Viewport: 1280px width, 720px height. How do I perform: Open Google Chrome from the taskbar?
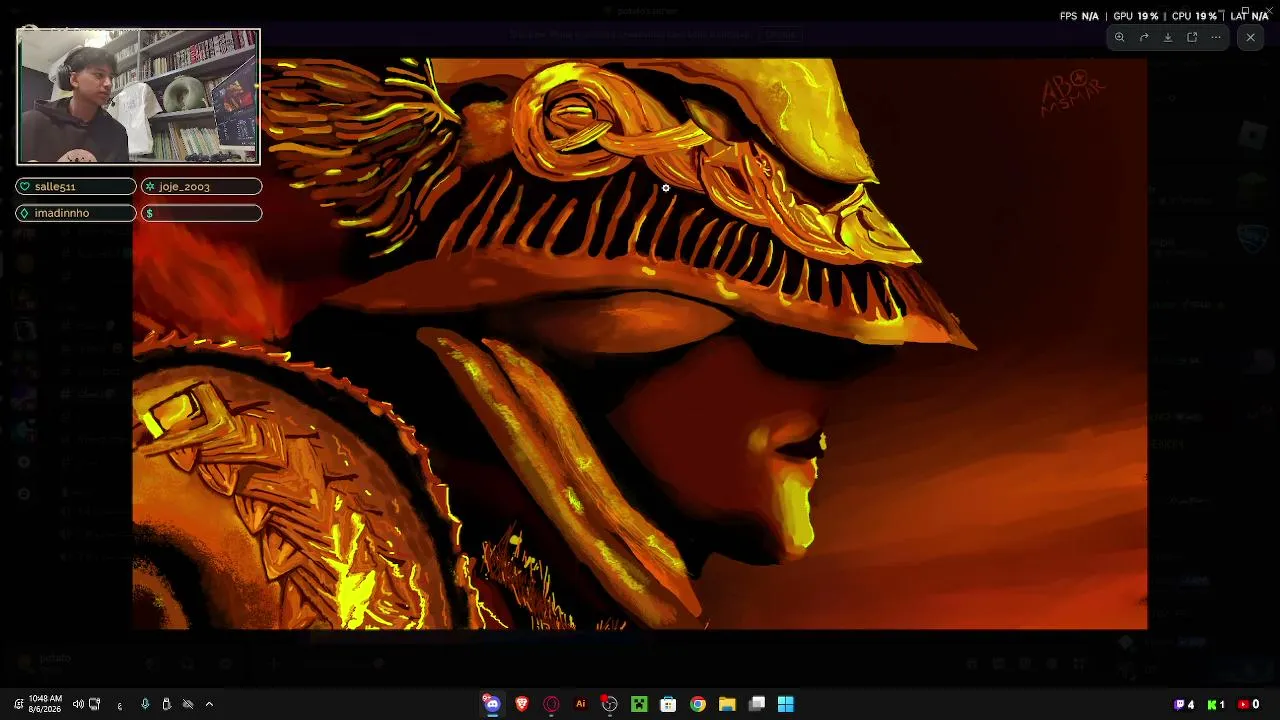698,704
